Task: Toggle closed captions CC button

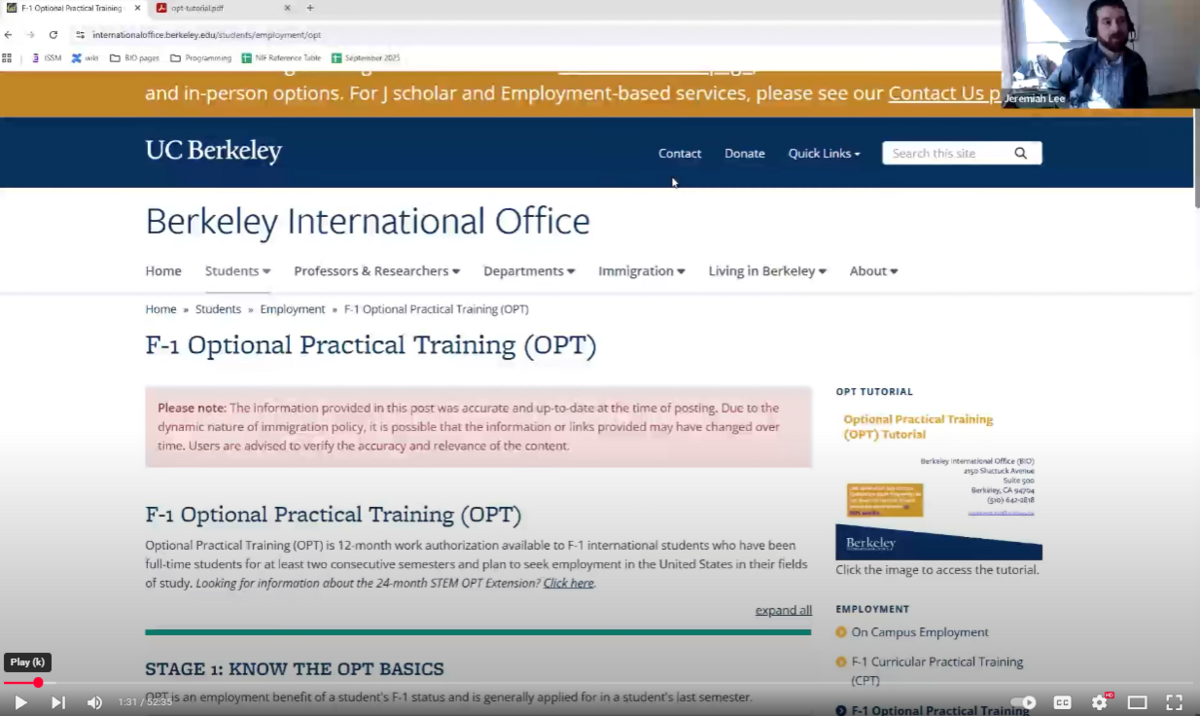Action: click(1062, 702)
